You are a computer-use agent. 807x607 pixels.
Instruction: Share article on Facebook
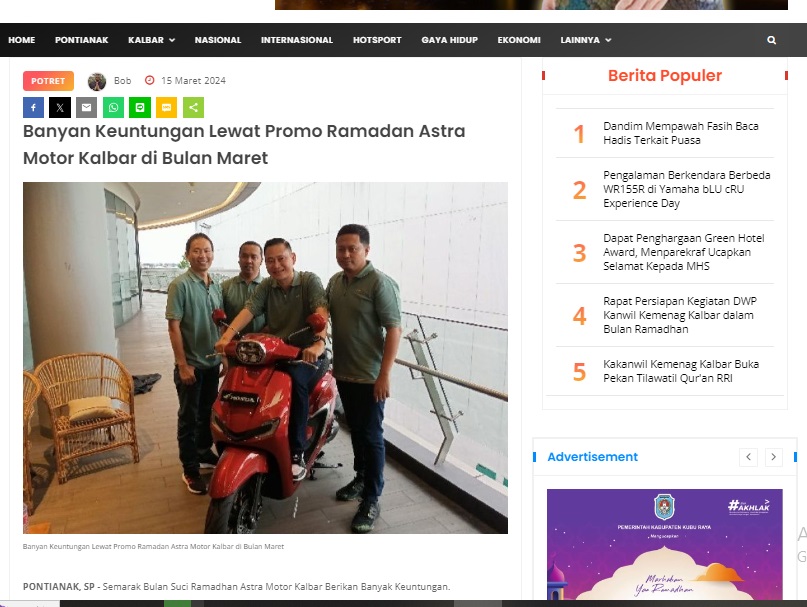[x=33, y=108]
